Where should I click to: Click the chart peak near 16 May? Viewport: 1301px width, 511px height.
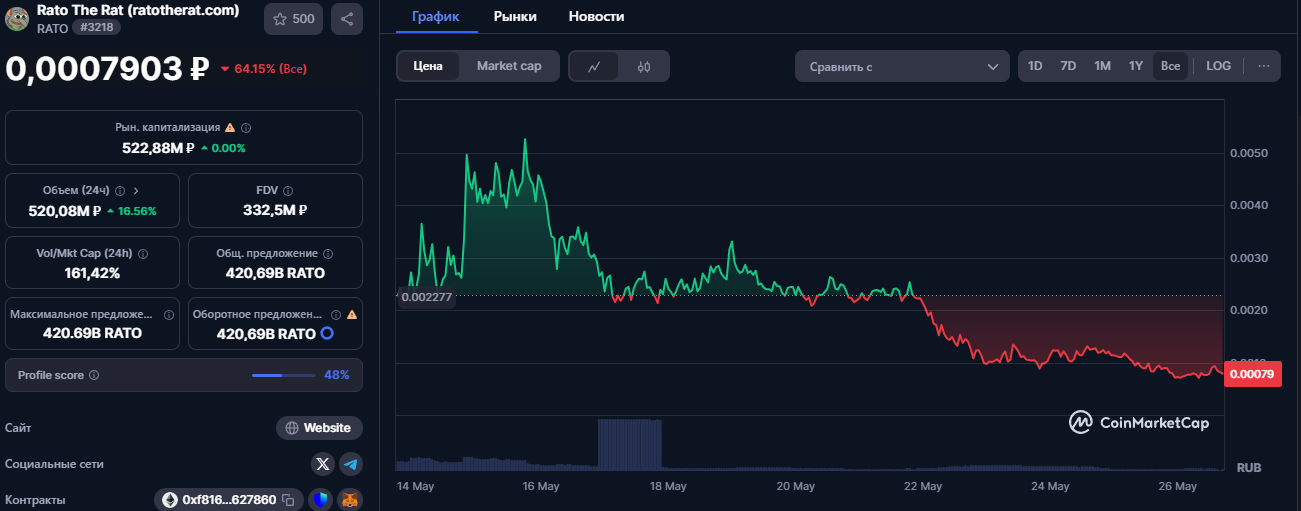525,141
